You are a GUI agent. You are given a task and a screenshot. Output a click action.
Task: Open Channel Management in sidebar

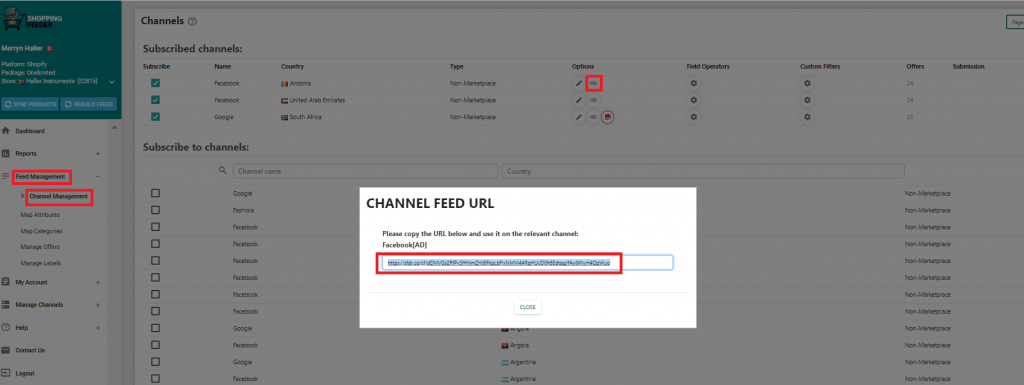pos(58,196)
